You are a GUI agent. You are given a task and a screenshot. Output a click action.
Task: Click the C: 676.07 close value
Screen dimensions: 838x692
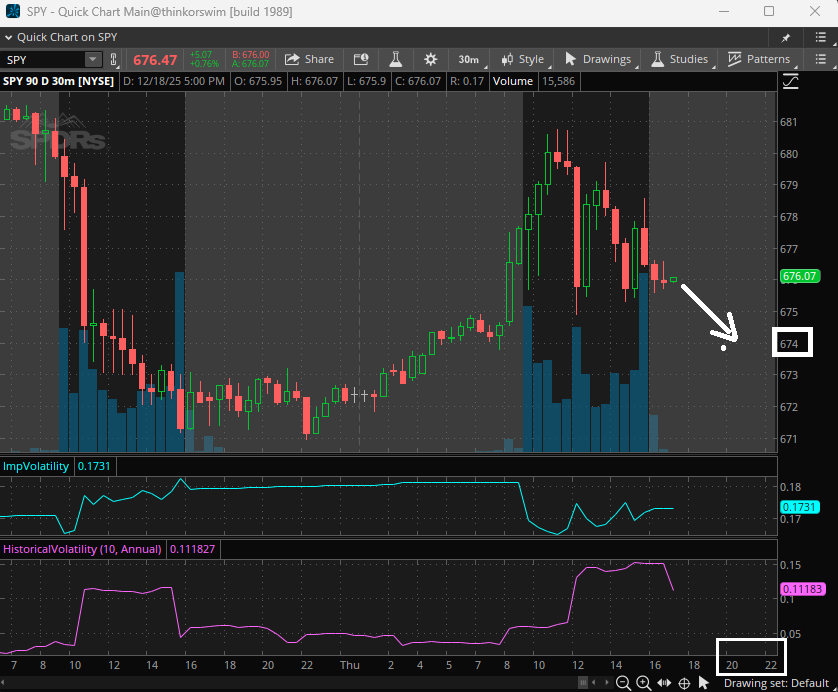point(418,81)
